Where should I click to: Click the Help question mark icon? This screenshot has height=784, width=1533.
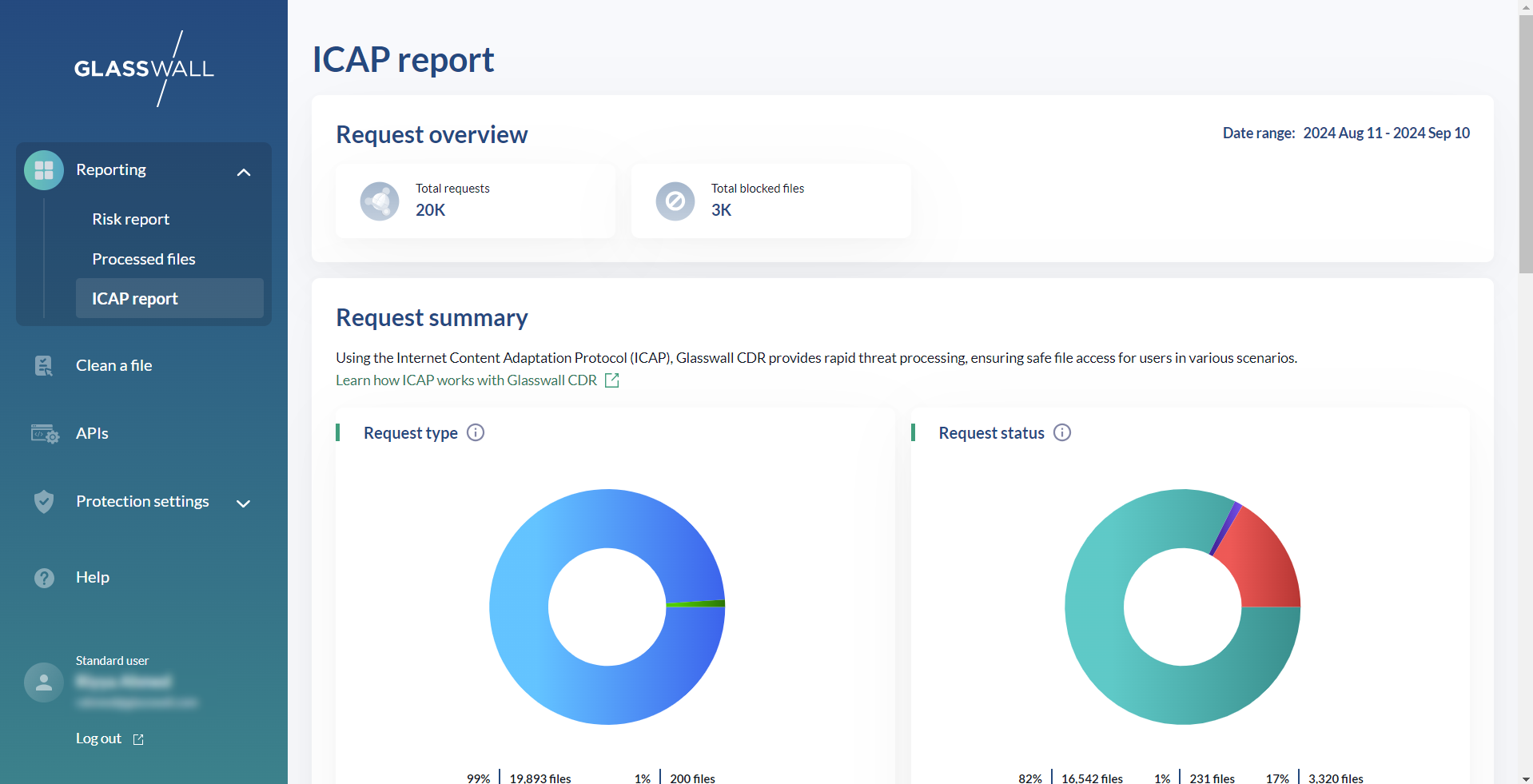[x=45, y=578]
